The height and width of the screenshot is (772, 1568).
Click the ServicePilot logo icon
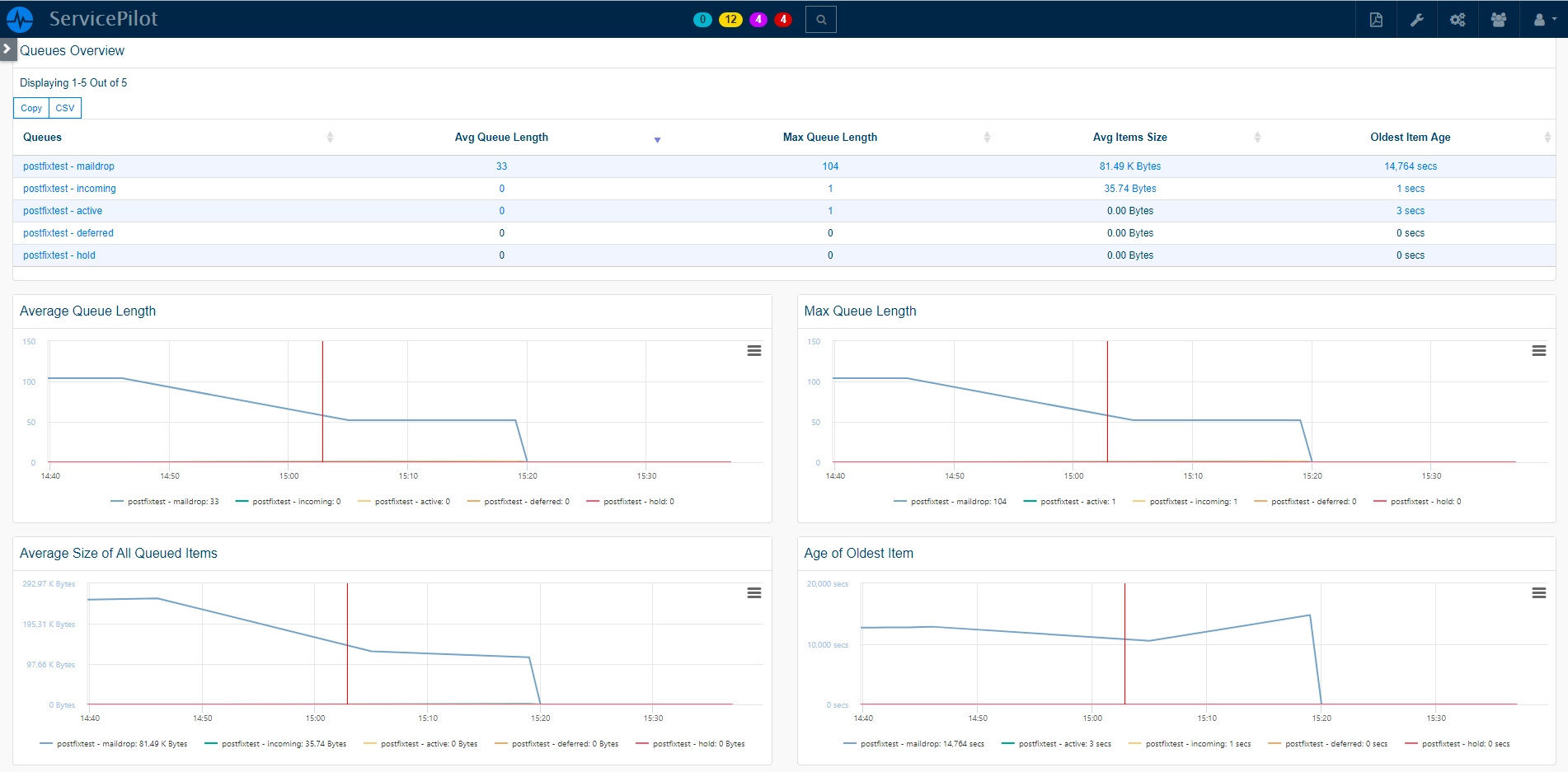pos(20,19)
